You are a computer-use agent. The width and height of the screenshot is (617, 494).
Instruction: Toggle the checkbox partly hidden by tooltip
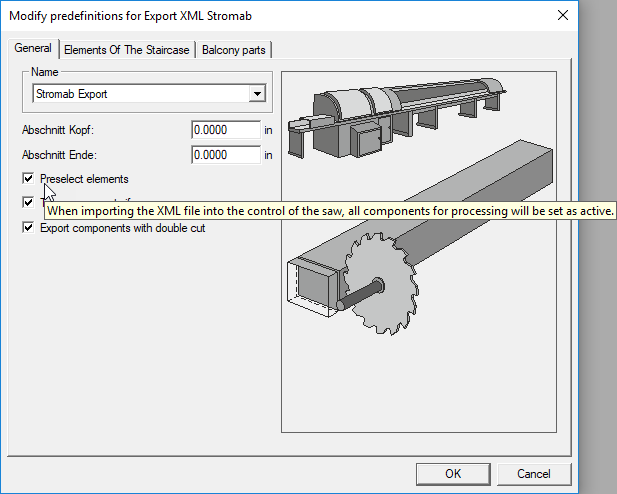click(x=28, y=203)
